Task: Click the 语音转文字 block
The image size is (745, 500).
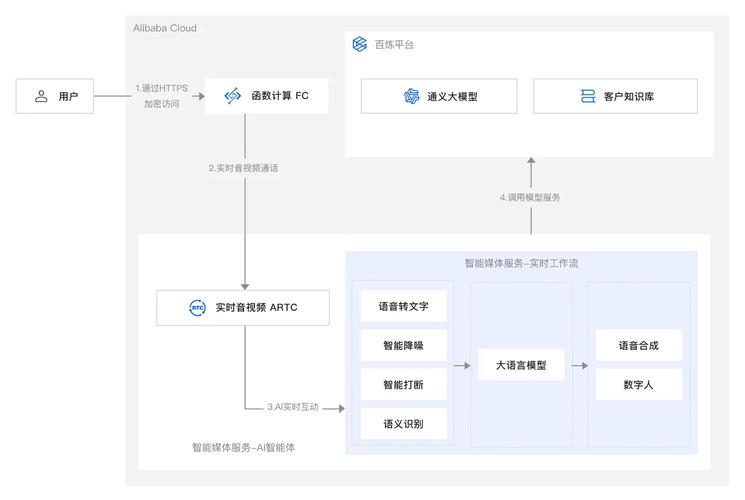Action: click(403, 307)
